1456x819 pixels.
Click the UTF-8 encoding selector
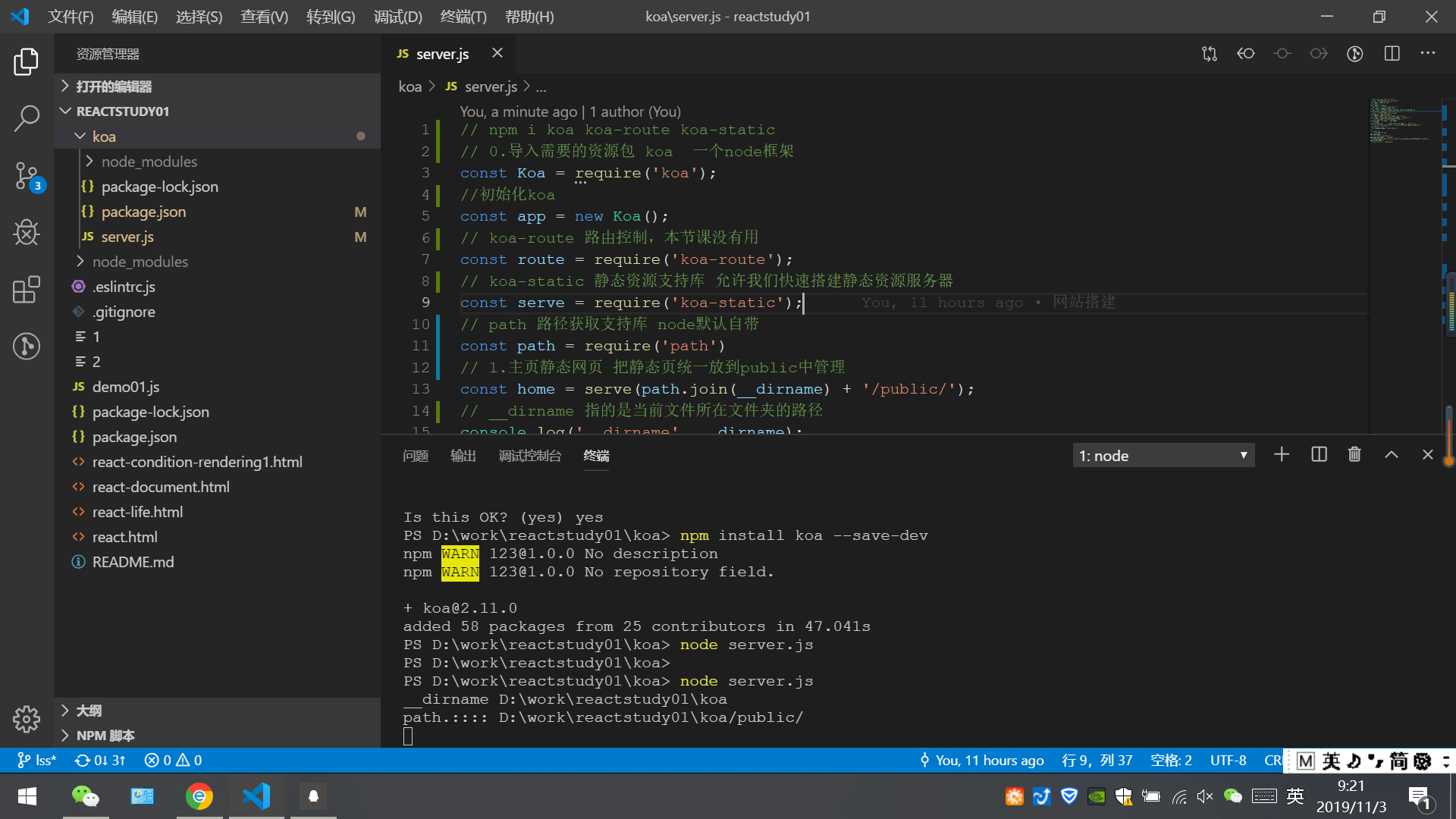click(x=1227, y=760)
